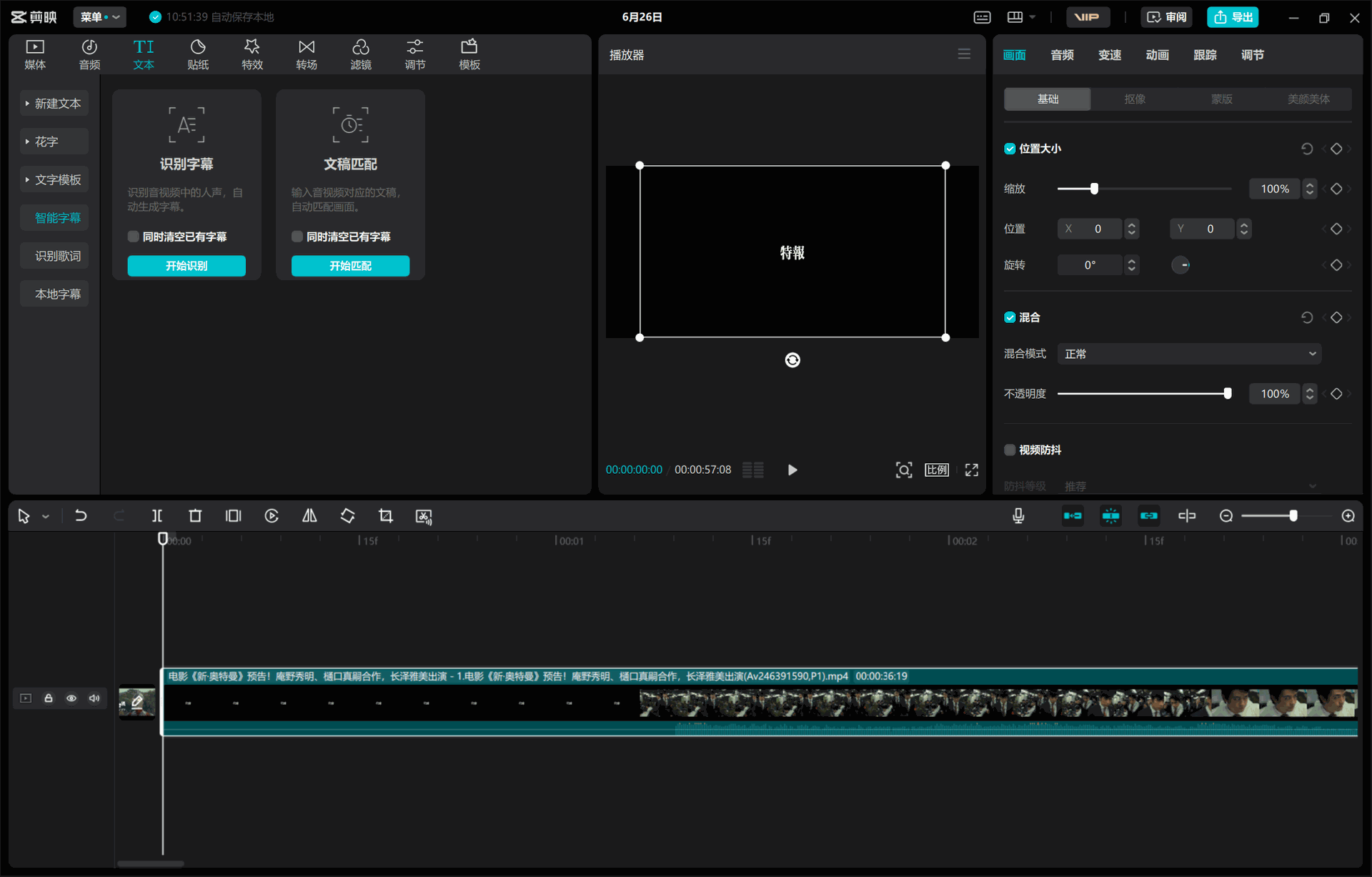Click the freeze frame icon
Viewport: 1372px width, 877px height.
click(233, 515)
